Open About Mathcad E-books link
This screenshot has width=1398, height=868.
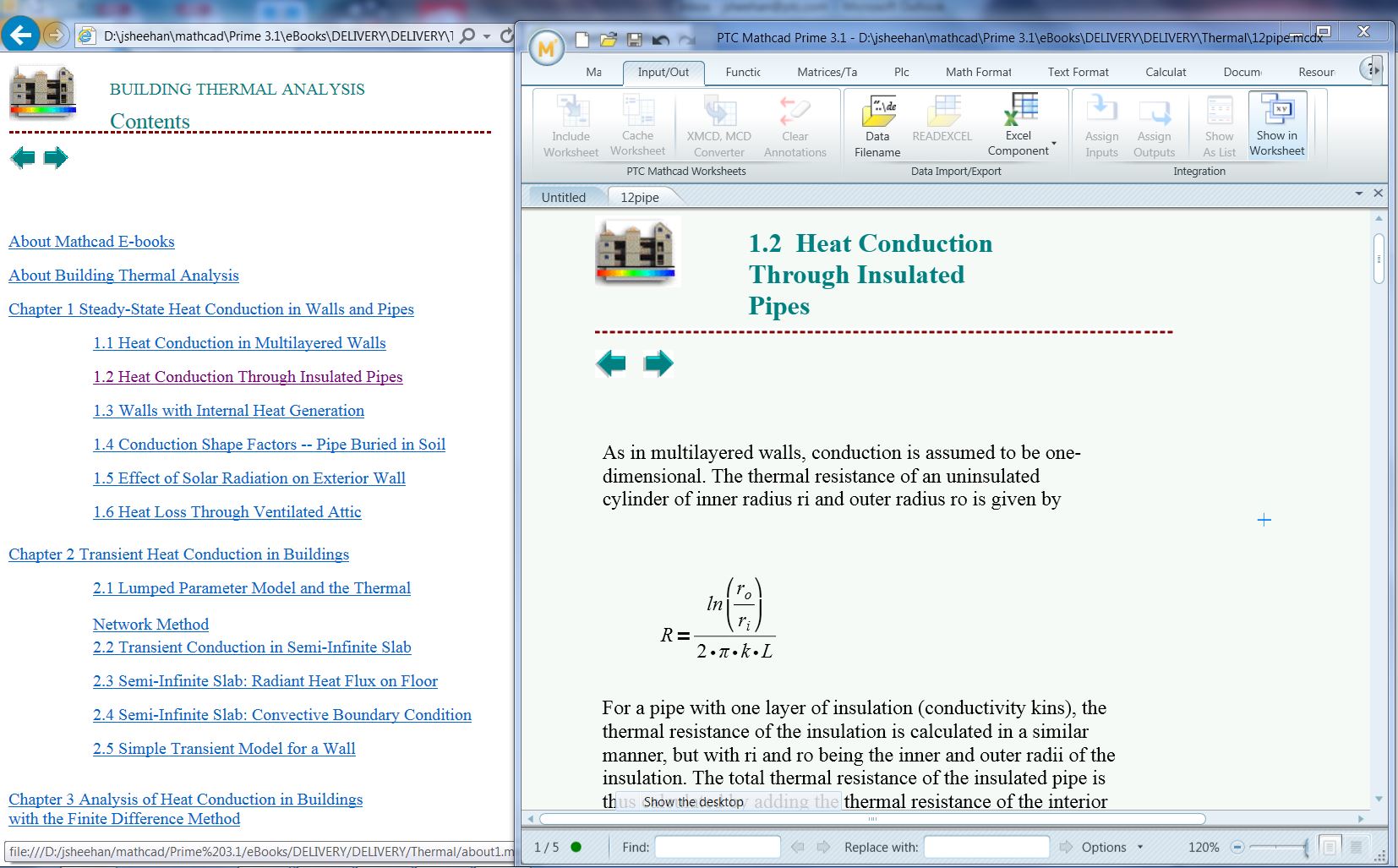[x=91, y=241]
